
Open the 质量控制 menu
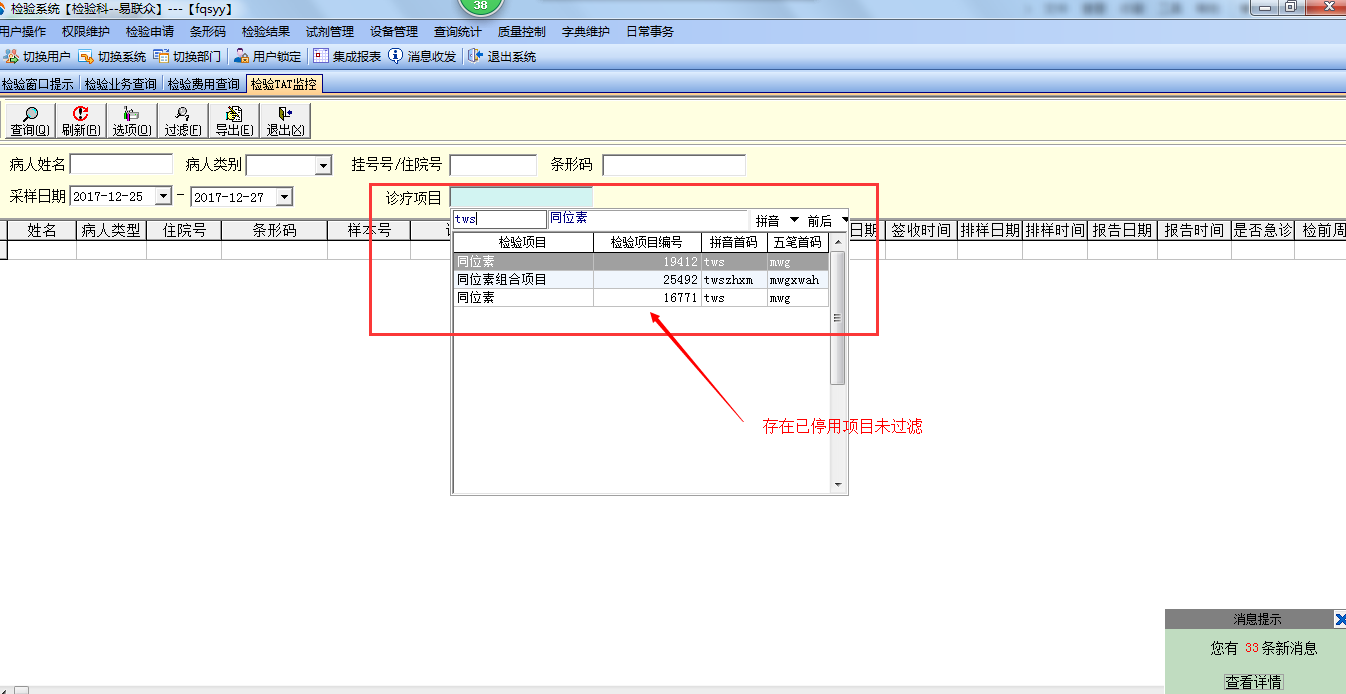(x=522, y=32)
